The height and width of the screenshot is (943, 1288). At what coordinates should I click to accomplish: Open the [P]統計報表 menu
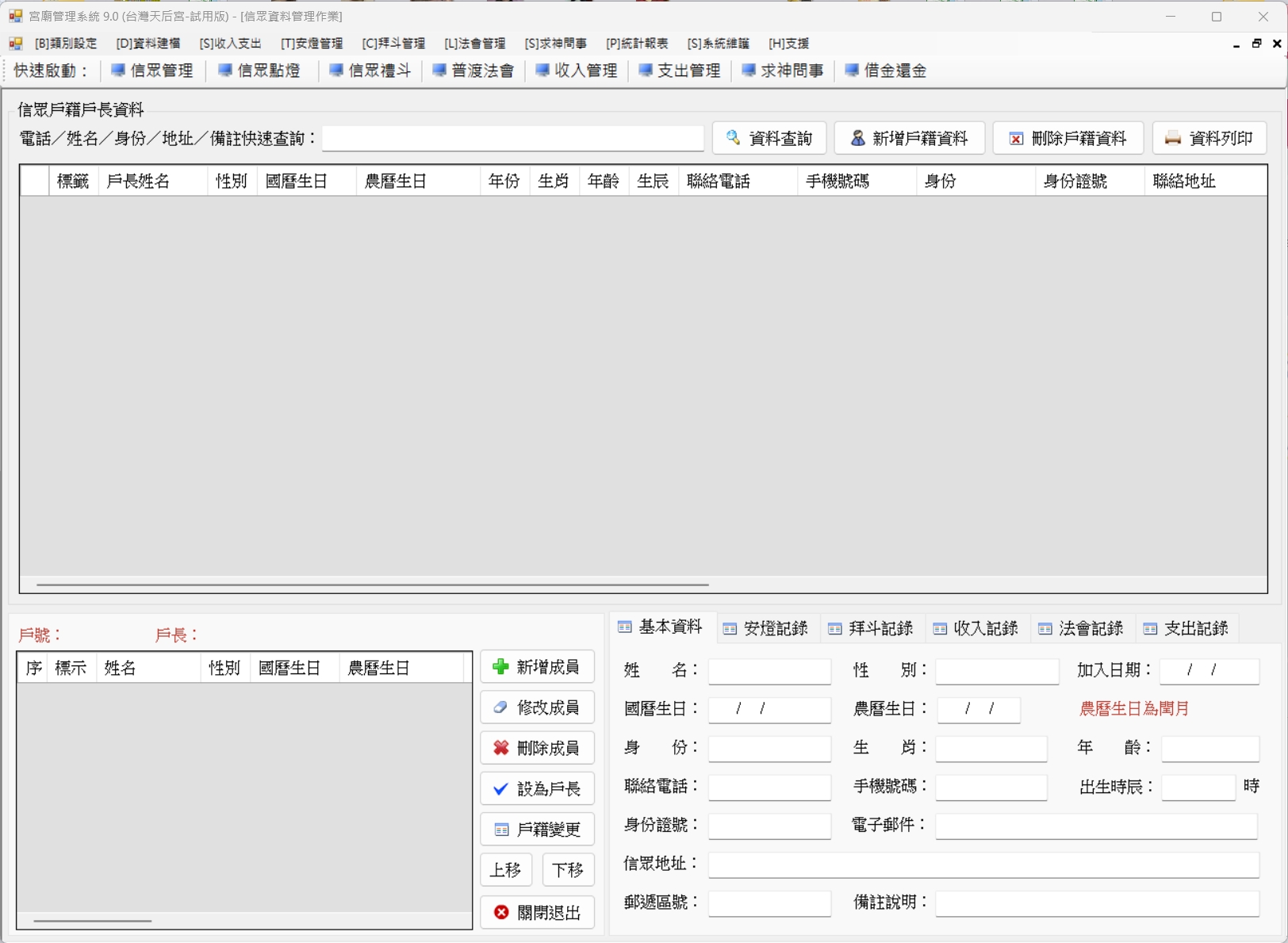637,44
